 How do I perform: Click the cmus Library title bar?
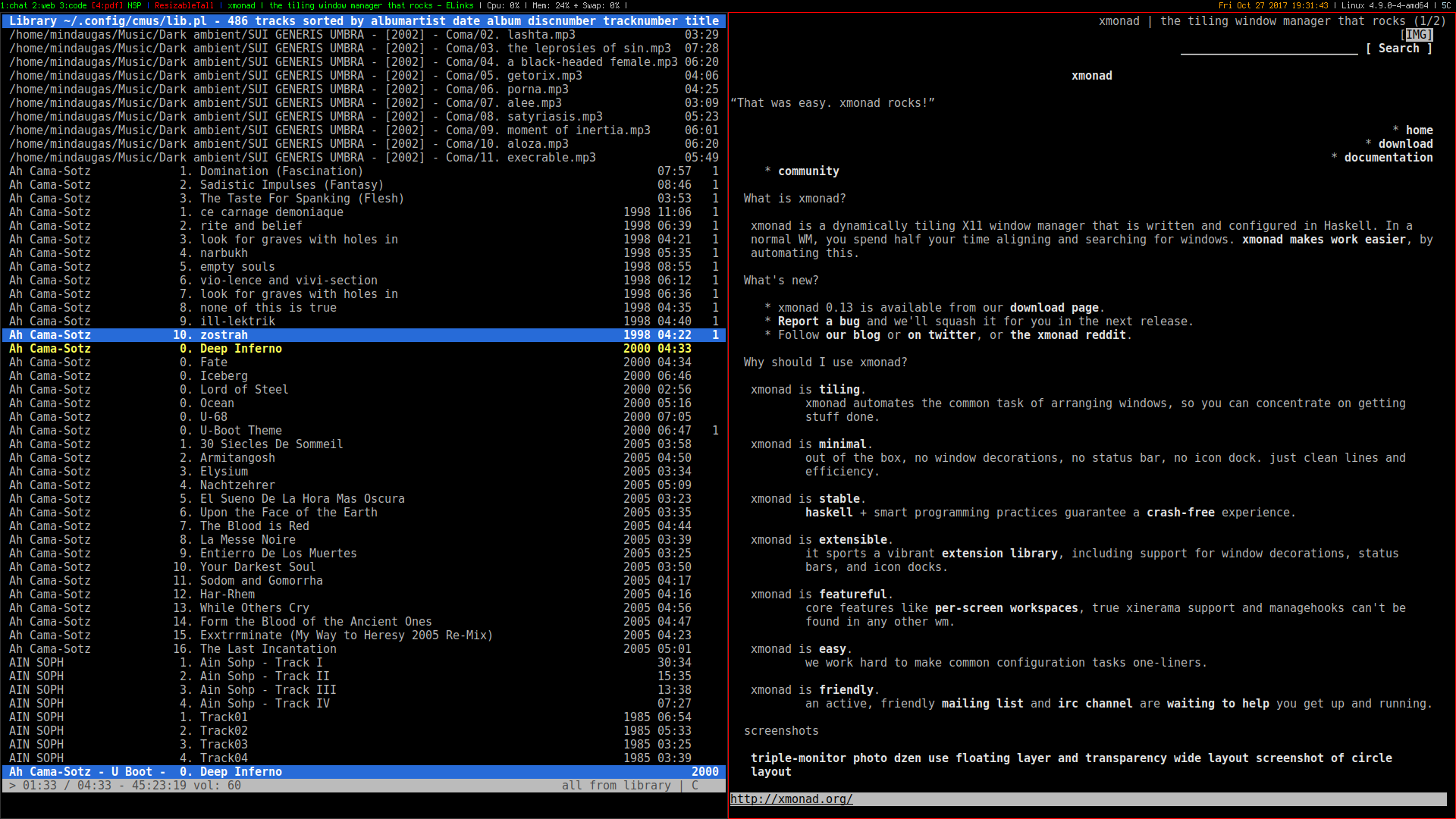tap(364, 21)
